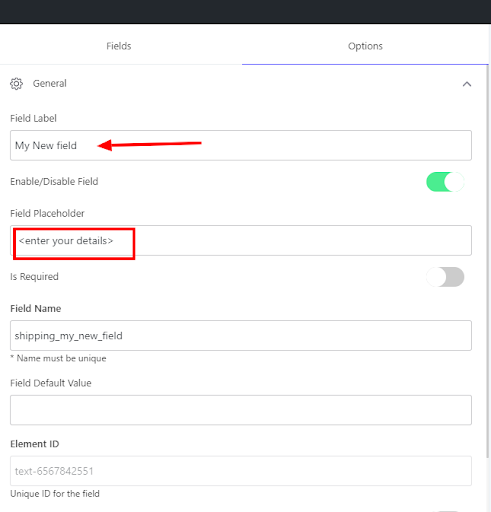491x512 pixels.
Task: Click the 'Field Label' caption text
Action: click(33, 118)
